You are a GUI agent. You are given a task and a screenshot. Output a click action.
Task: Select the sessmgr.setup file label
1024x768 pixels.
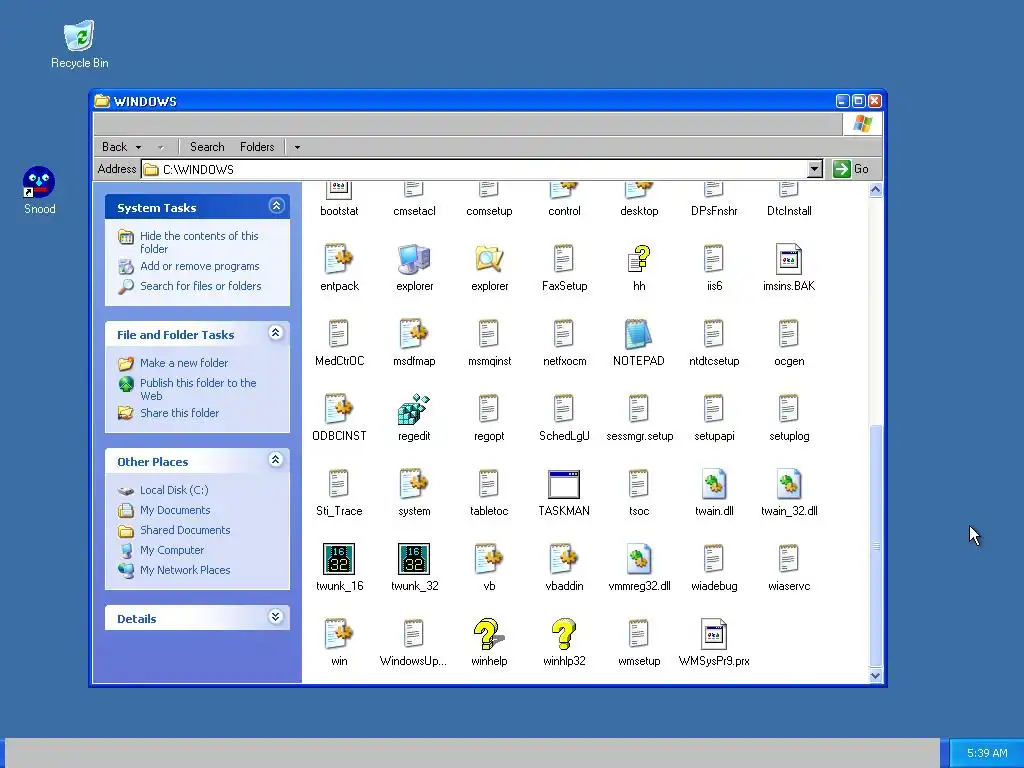pyautogui.click(x=639, y=436)
